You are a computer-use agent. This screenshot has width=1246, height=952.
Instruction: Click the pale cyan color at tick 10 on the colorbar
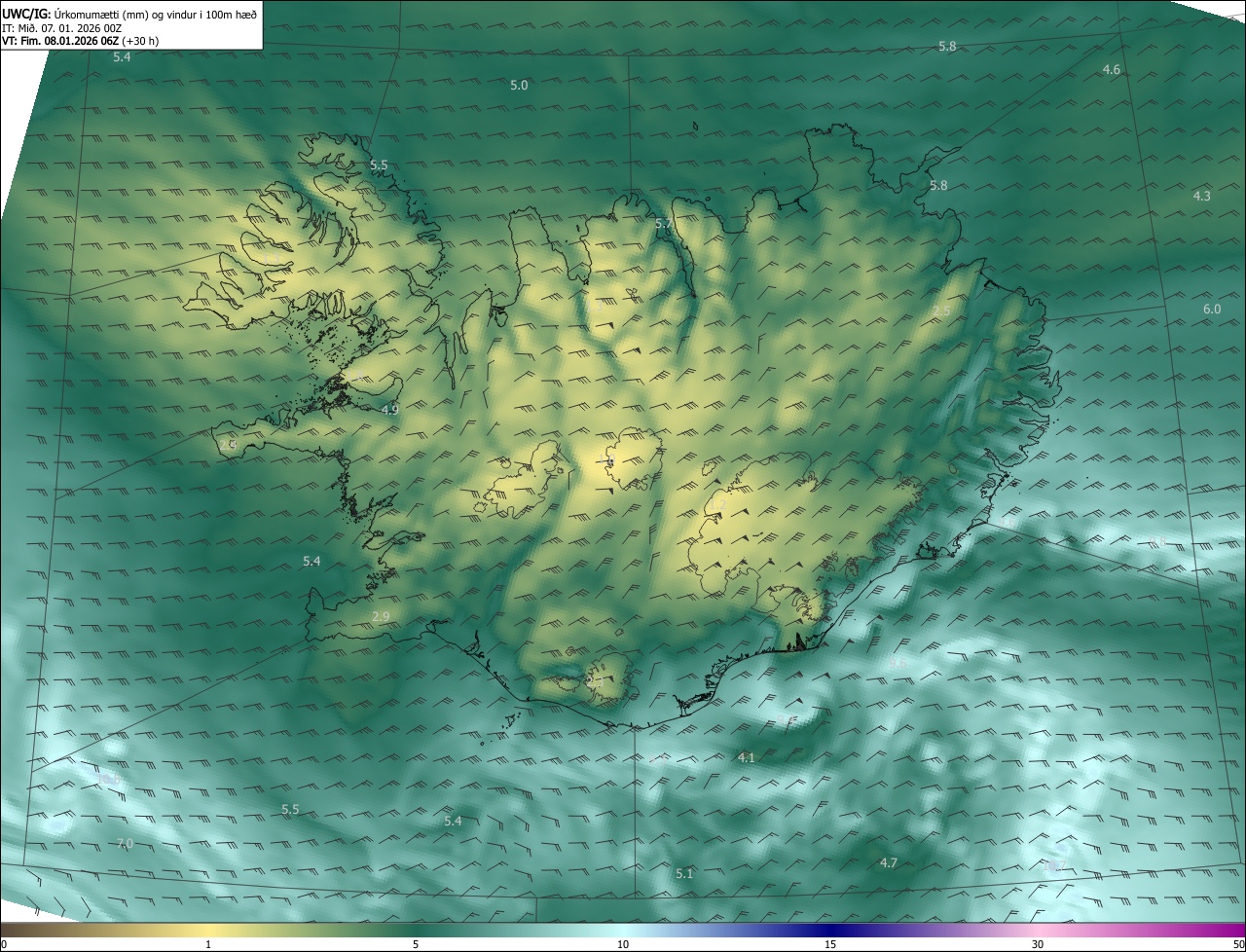click(x=623, y=930)
